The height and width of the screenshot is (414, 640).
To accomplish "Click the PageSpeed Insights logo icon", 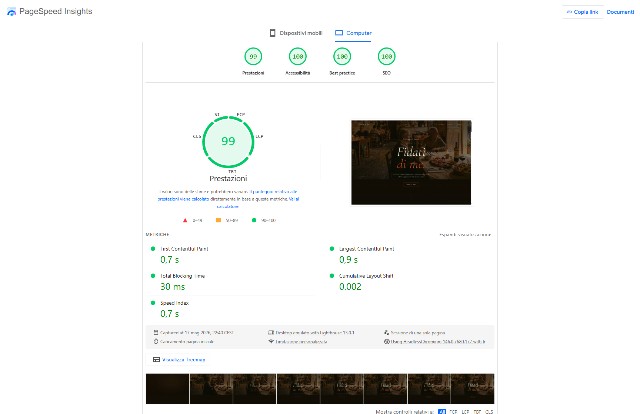I will [x=11, y=12].
